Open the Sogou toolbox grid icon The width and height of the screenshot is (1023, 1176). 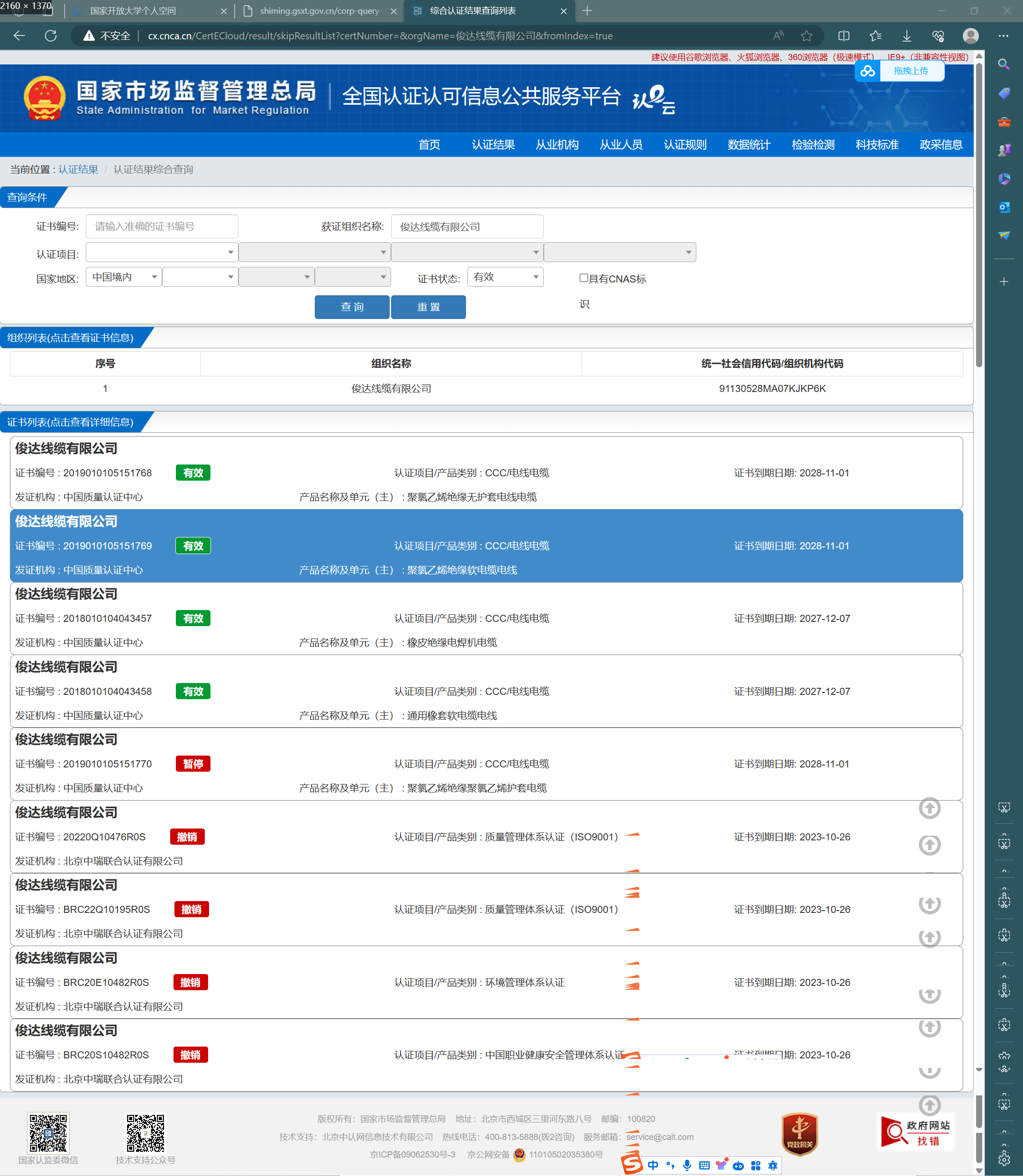(x=756, y=1165)
